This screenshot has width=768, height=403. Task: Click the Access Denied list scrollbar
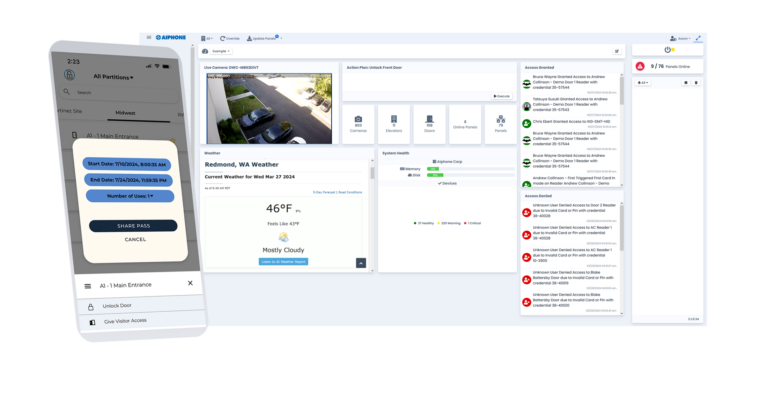(x=622, y=228)
